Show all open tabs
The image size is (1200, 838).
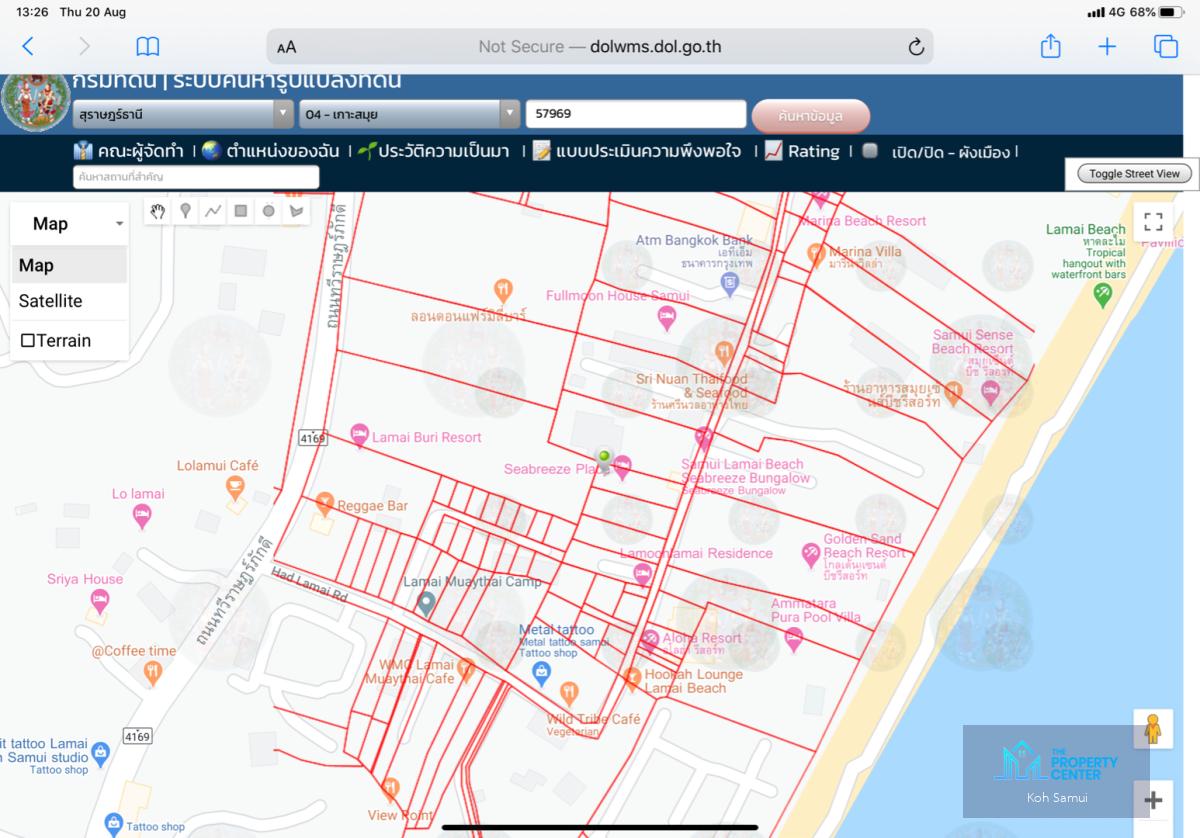pyautogui.click(x=1166, y=46)
